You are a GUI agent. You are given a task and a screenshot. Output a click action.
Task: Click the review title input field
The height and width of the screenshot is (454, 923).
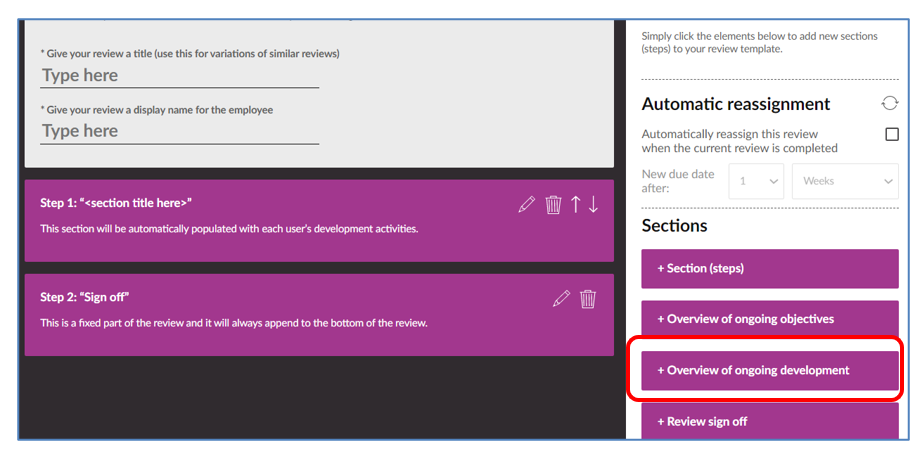tap(180, 76)
